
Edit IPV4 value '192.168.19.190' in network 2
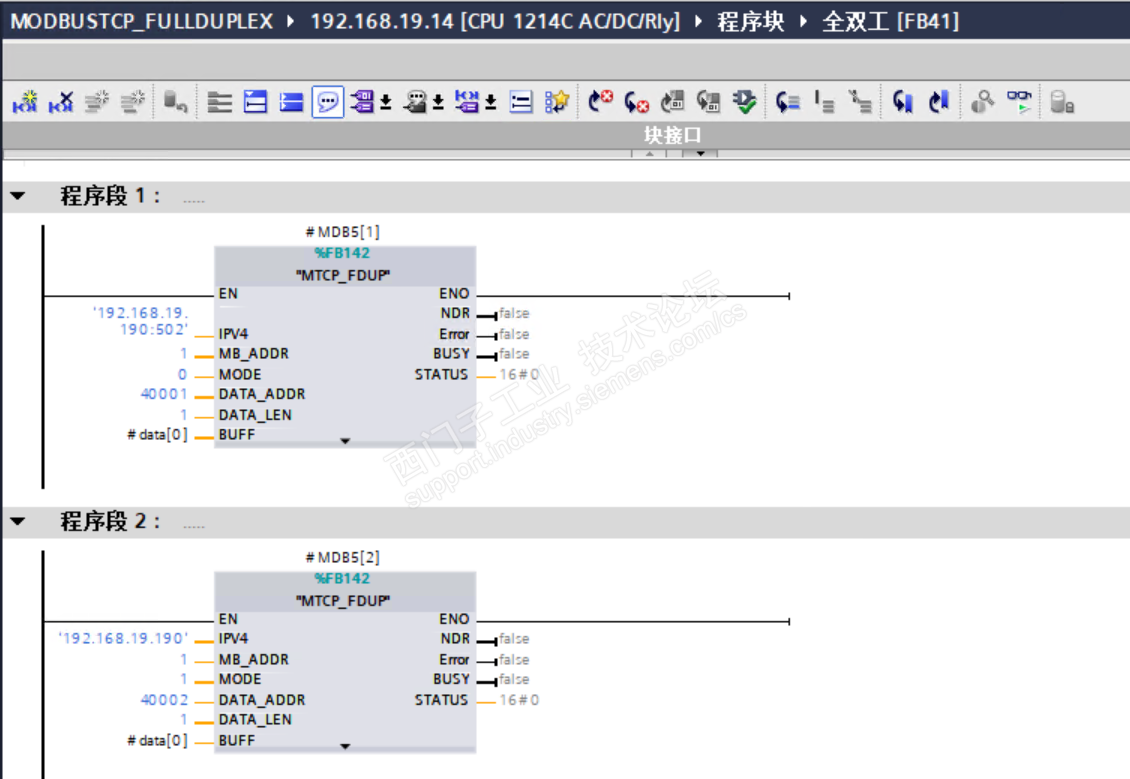tap(123, 638)
